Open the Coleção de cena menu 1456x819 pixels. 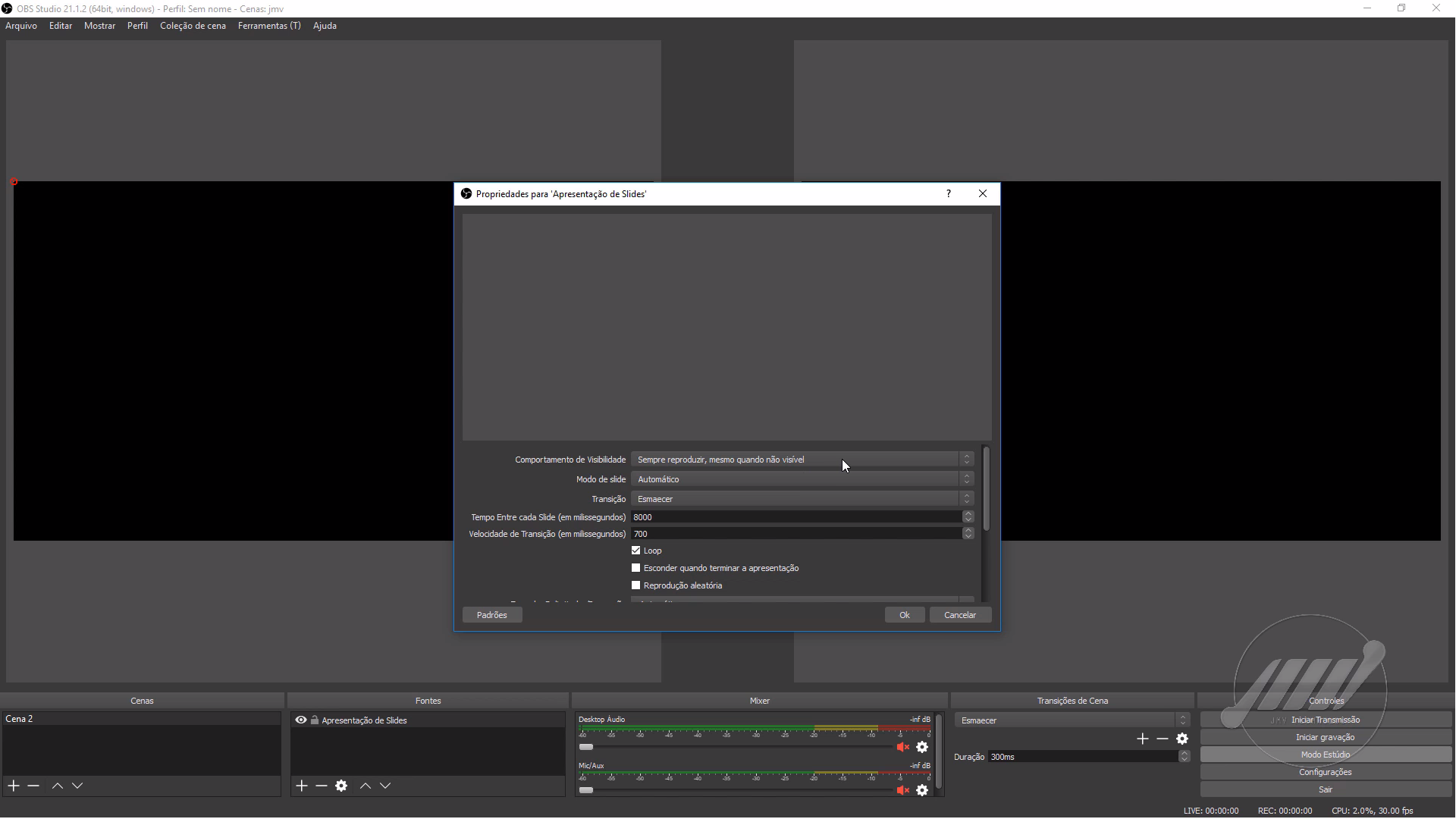pos(193,26)
